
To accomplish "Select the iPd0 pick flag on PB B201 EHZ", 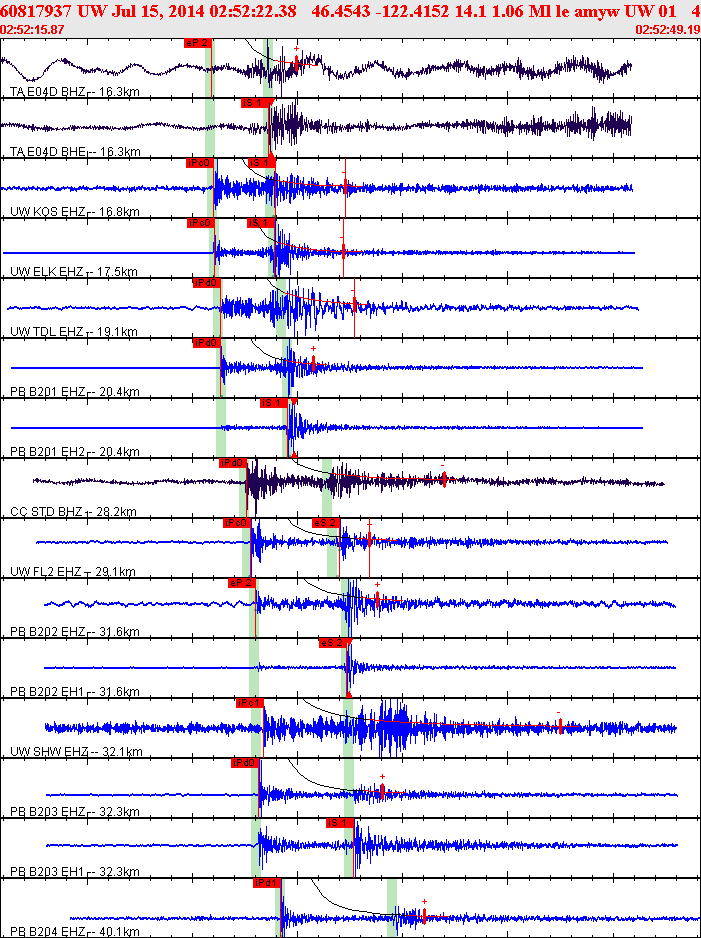I will click(207, 343).
